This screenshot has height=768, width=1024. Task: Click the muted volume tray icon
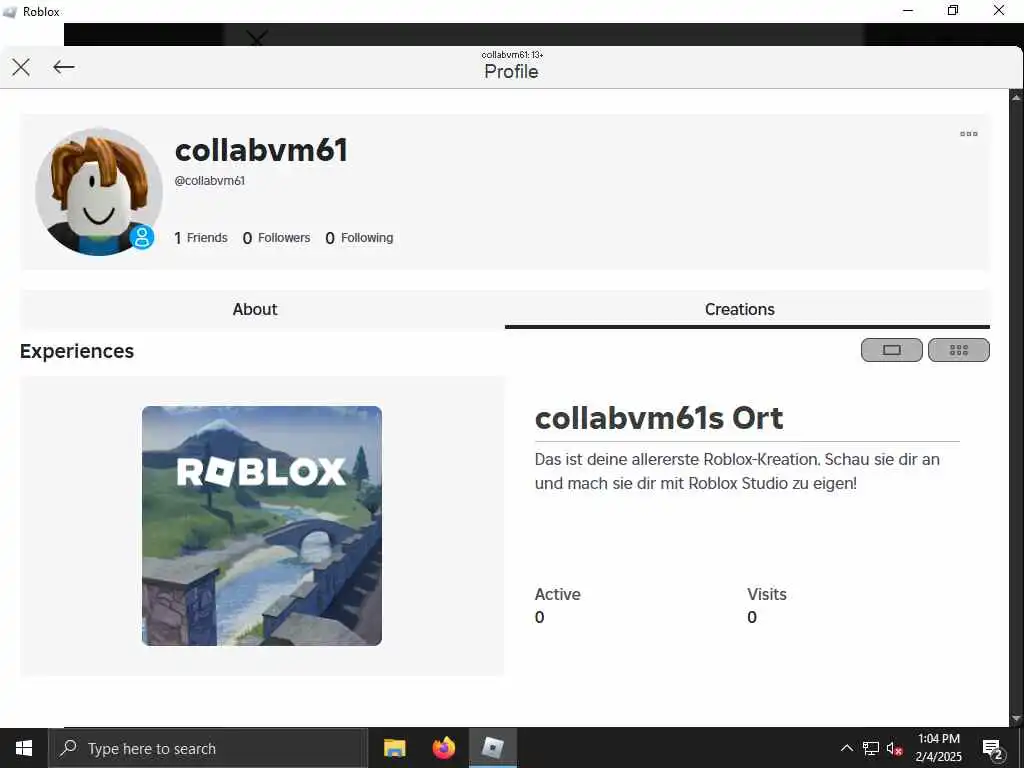coord(894,748)
